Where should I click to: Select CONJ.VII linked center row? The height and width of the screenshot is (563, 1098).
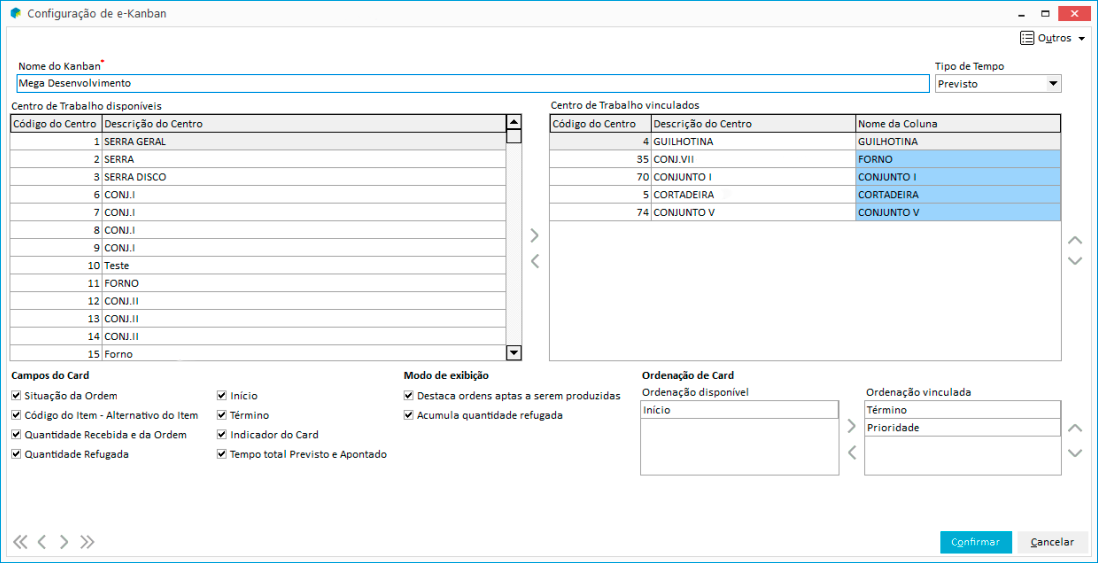pos(805,159)
